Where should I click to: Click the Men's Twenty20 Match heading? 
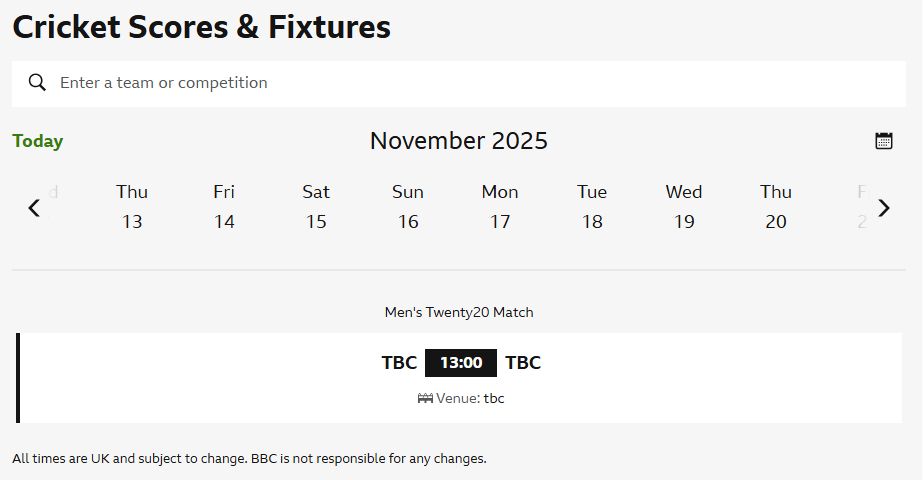(459, 312)
